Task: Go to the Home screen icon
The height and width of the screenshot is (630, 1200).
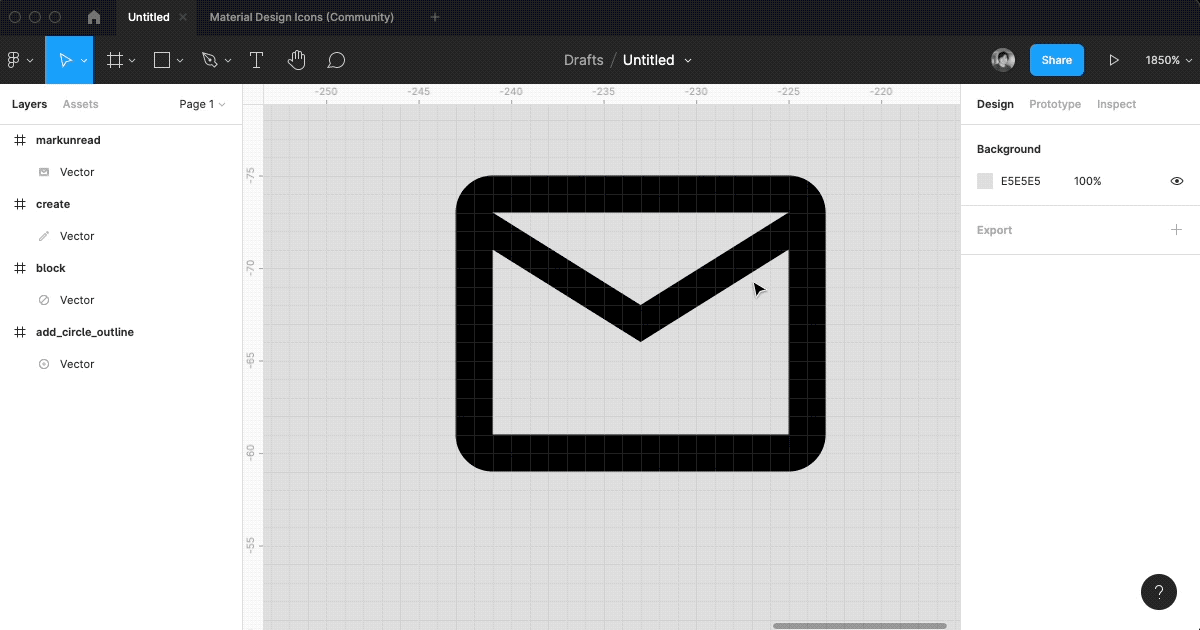Action: pyautogui.click(x=94, y=17)
